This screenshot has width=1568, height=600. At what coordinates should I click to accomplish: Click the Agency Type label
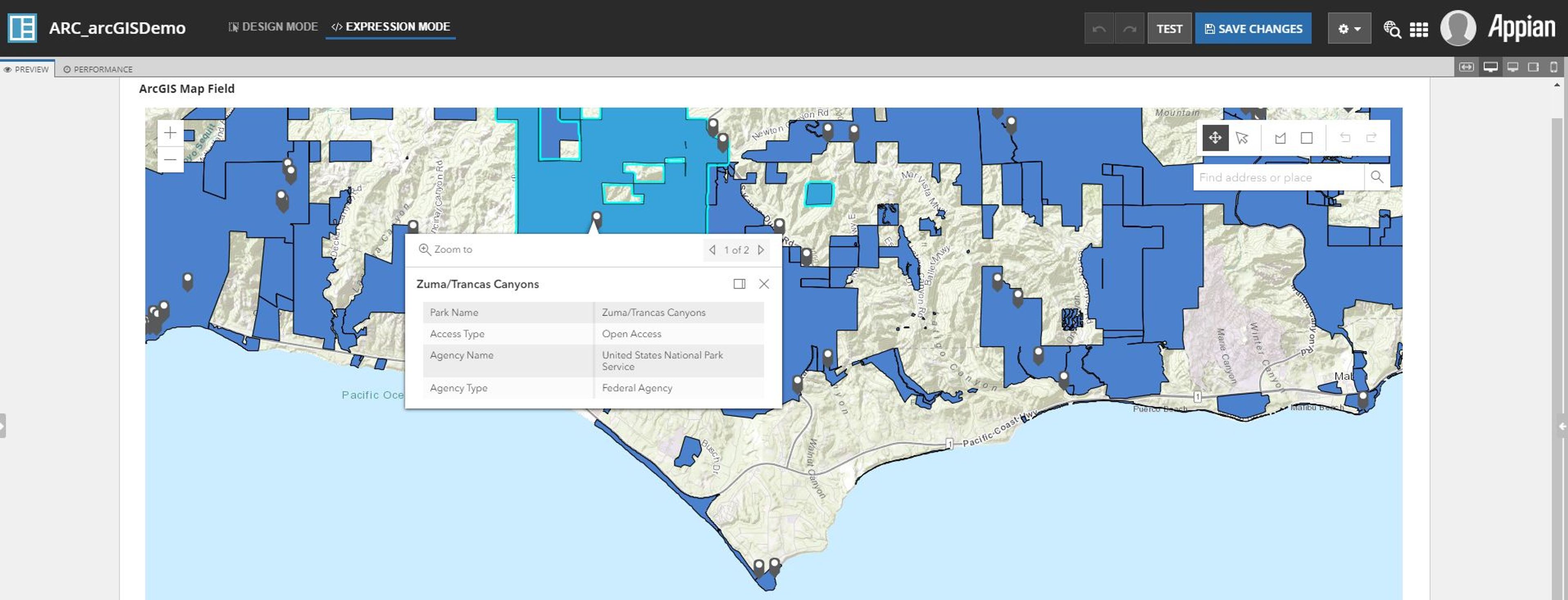pos(458,388)
